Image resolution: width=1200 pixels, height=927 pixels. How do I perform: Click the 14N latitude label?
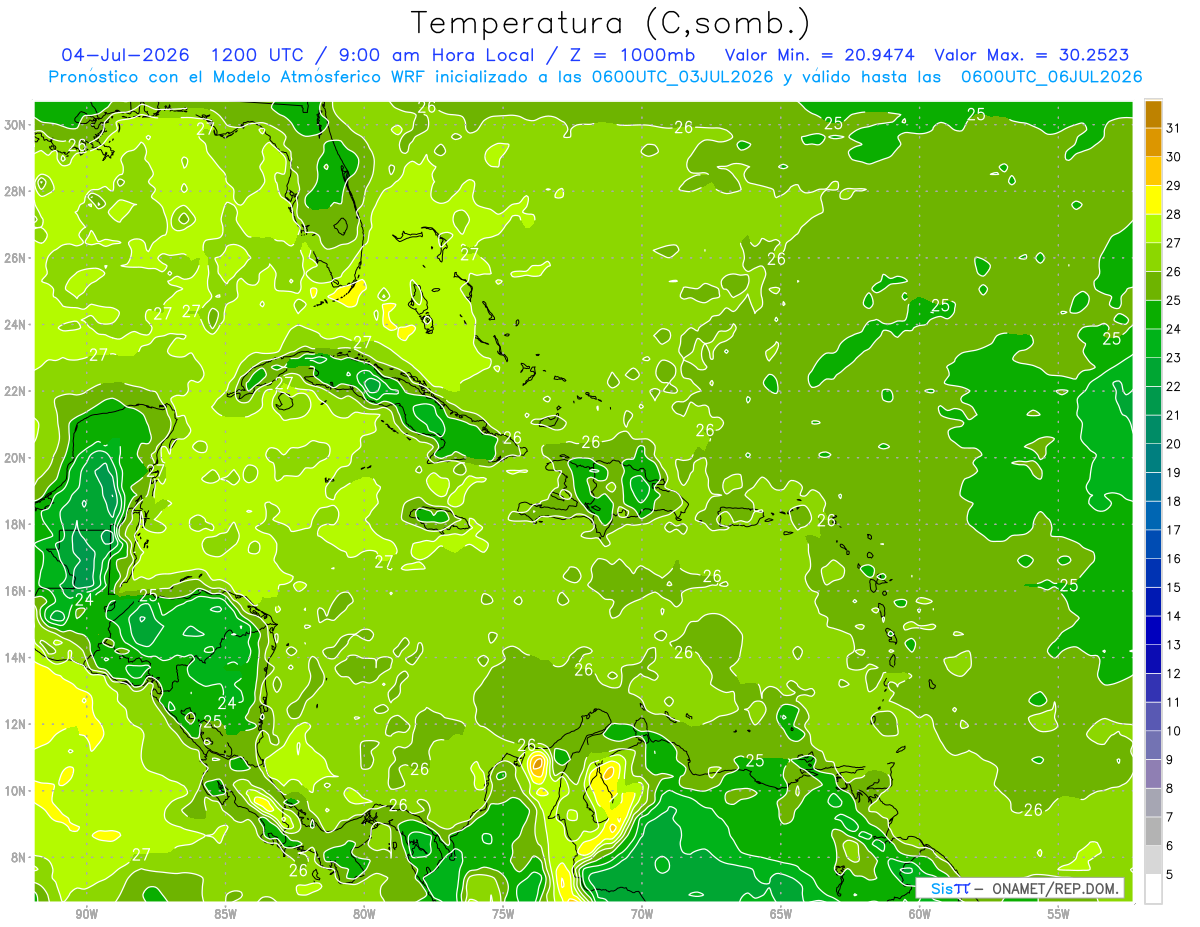coord(15,657)
